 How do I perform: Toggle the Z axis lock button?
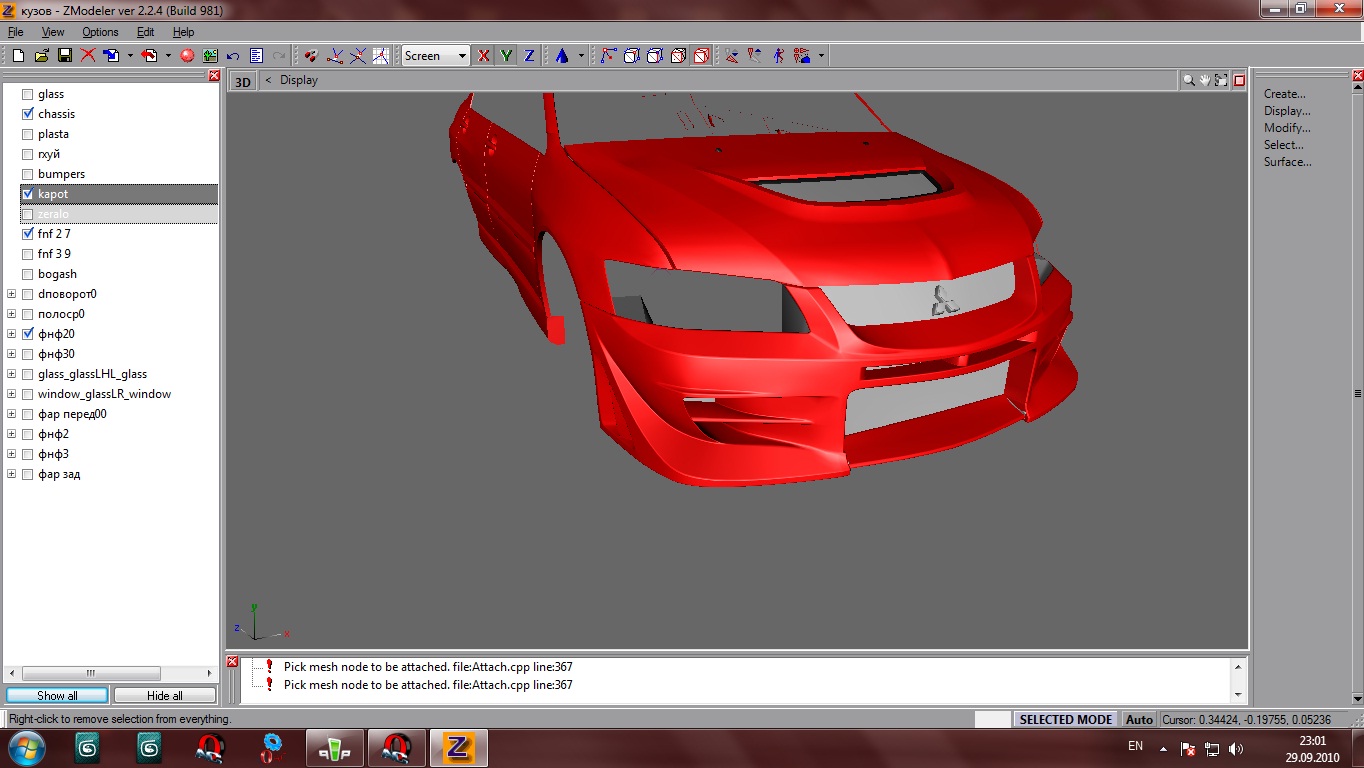point(529,56)
